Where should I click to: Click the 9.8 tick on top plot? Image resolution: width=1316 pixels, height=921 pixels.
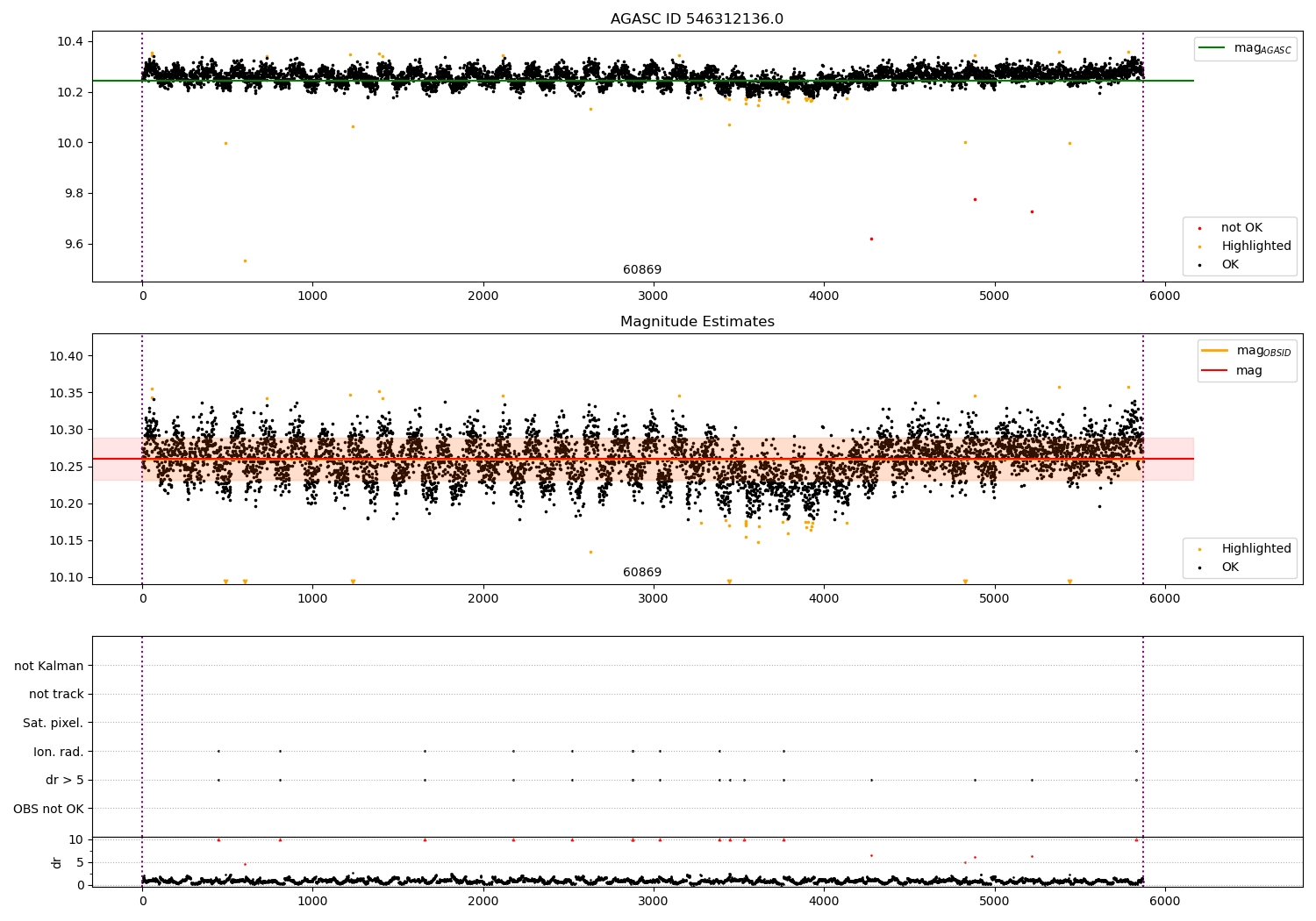pyautogui.click(x=74, y=194)
